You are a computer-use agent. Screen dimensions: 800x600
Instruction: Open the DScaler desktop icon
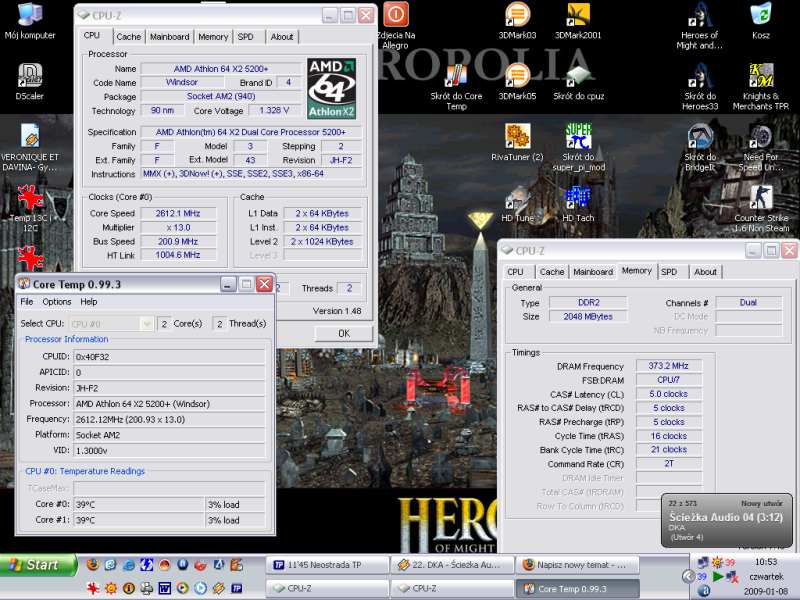(30, 76)
